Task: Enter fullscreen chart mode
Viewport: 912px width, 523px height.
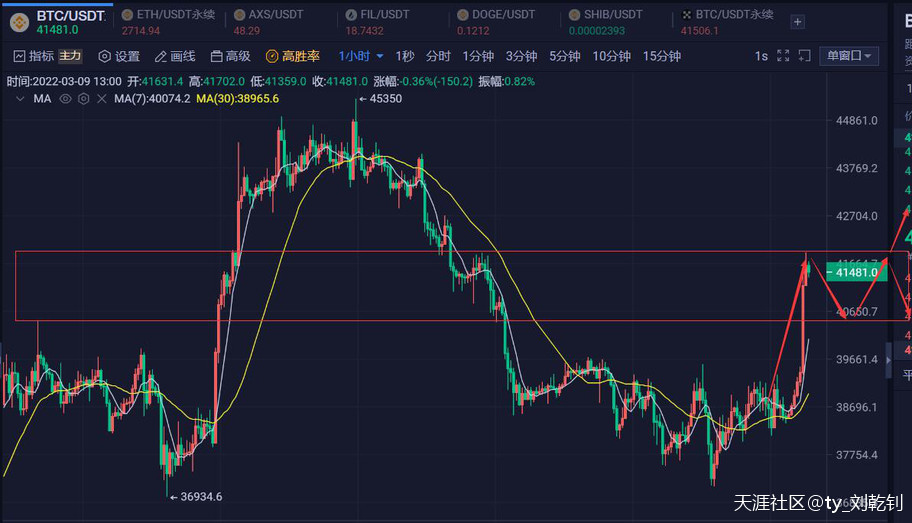Action: (783, 56)
